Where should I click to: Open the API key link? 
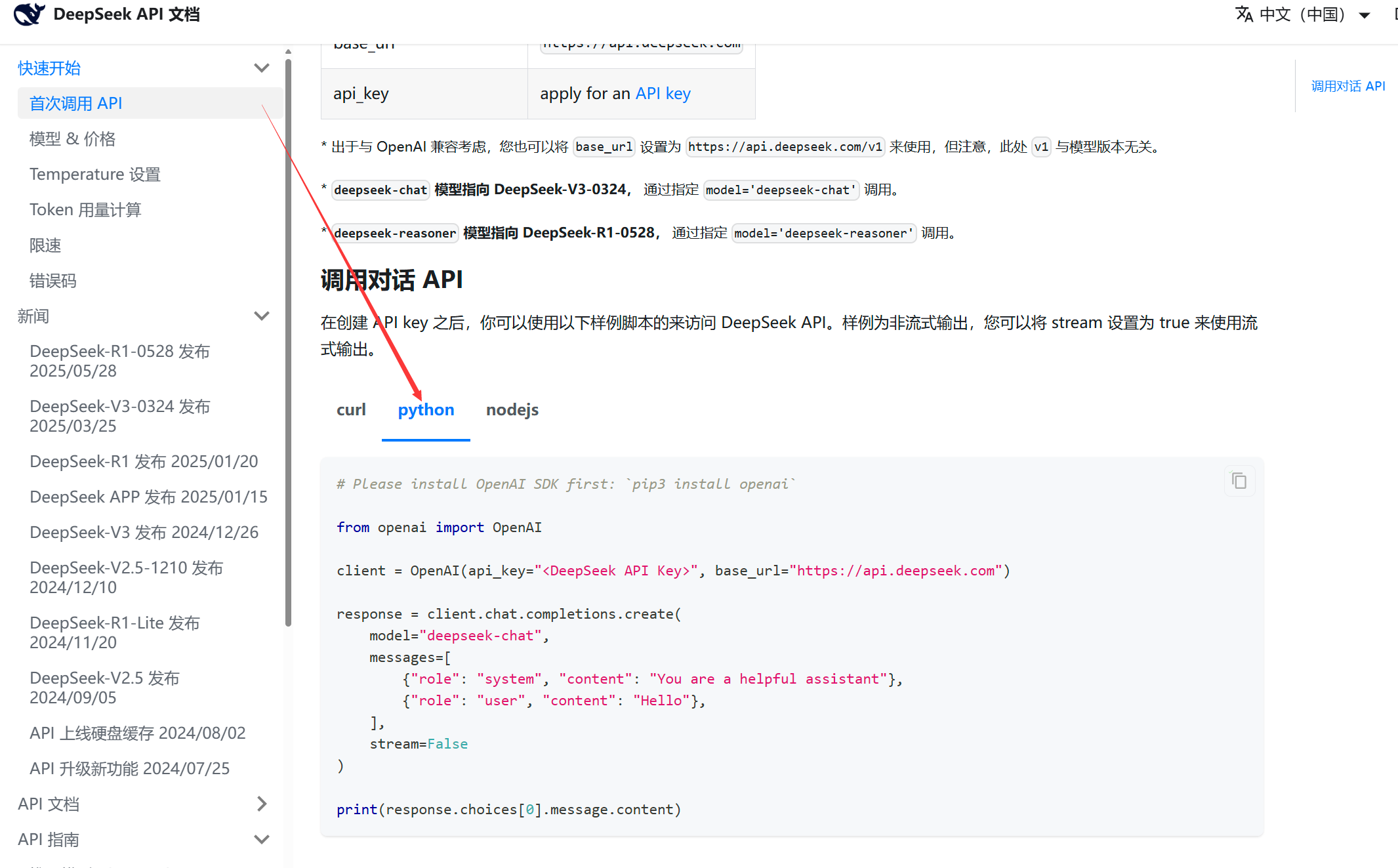663,94
